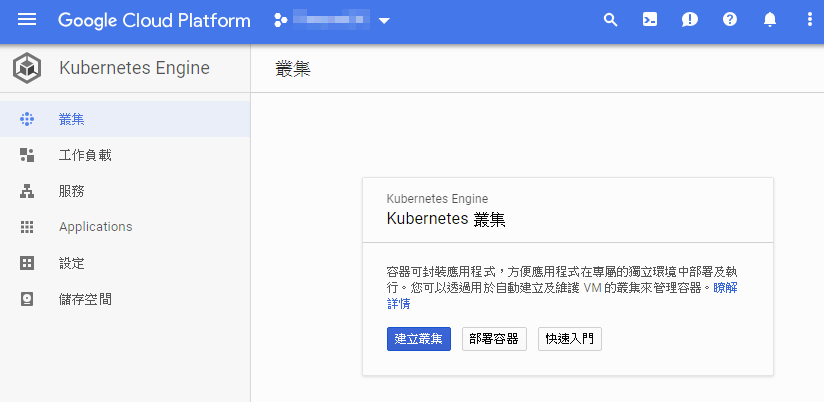824x402 pixels.
Task: Click the 建立叢集 create cluster button
Action: click(419, 339)
